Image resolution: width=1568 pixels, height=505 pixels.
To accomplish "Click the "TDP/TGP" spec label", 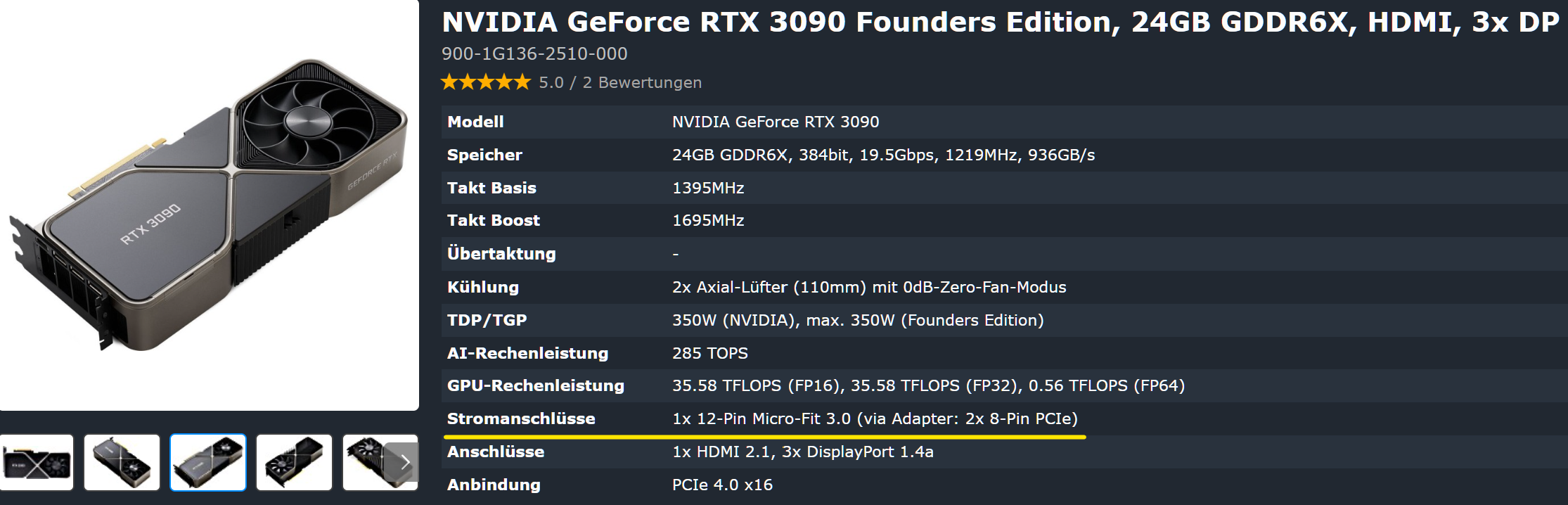I will point(487,320).
